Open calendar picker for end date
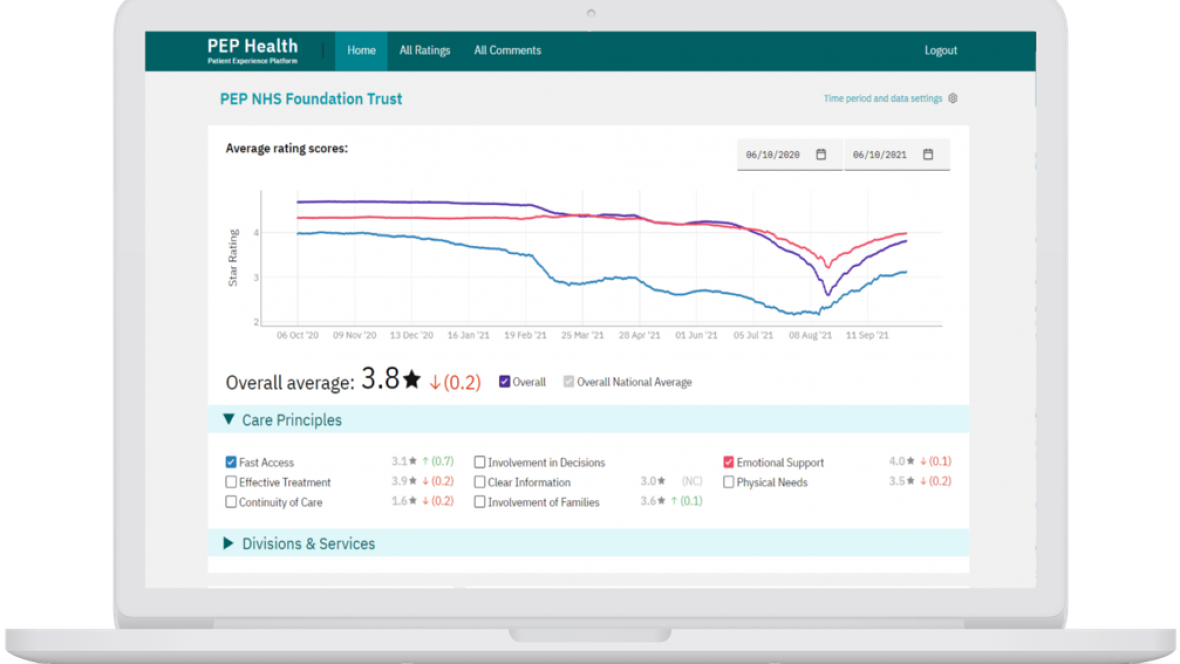The width and height of the screenshot is (1180, 664). 928,155
